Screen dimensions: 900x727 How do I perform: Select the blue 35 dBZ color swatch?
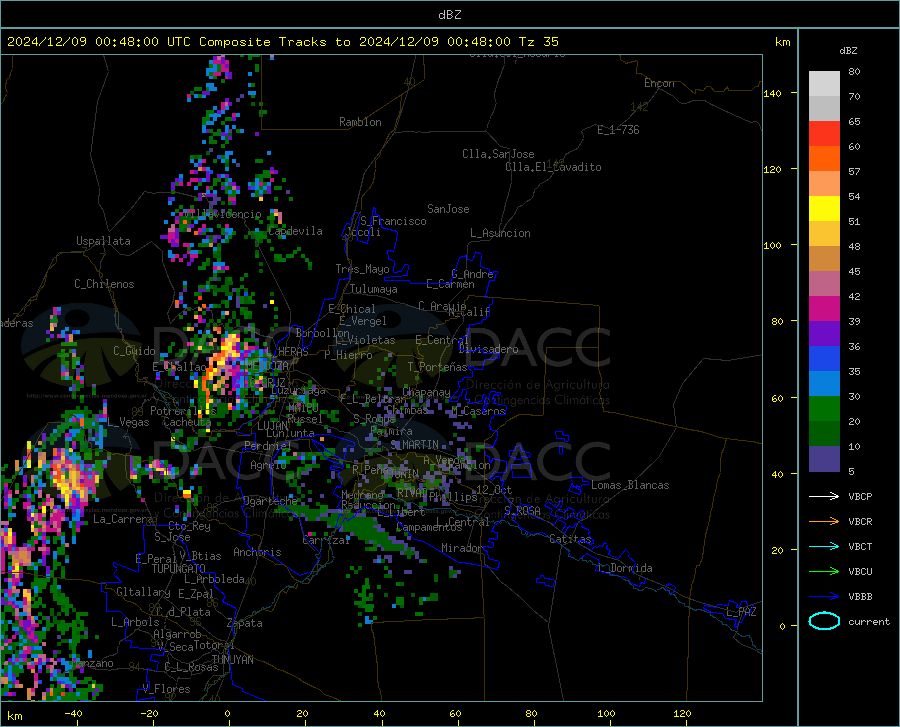coord(824,359)
